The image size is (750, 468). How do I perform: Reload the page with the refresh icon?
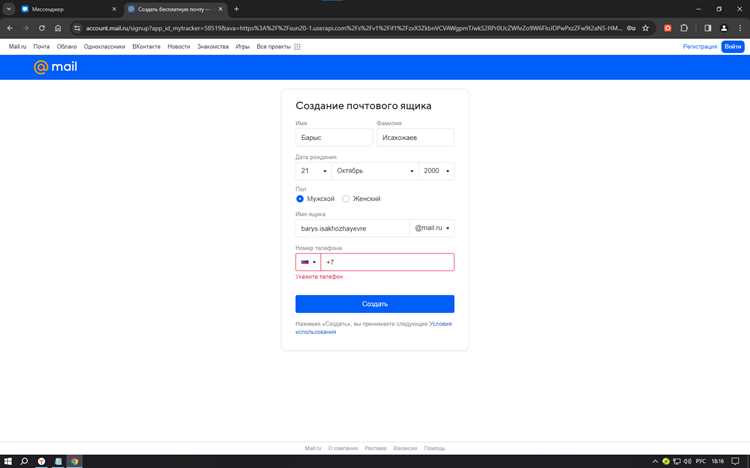coord(42,28)
